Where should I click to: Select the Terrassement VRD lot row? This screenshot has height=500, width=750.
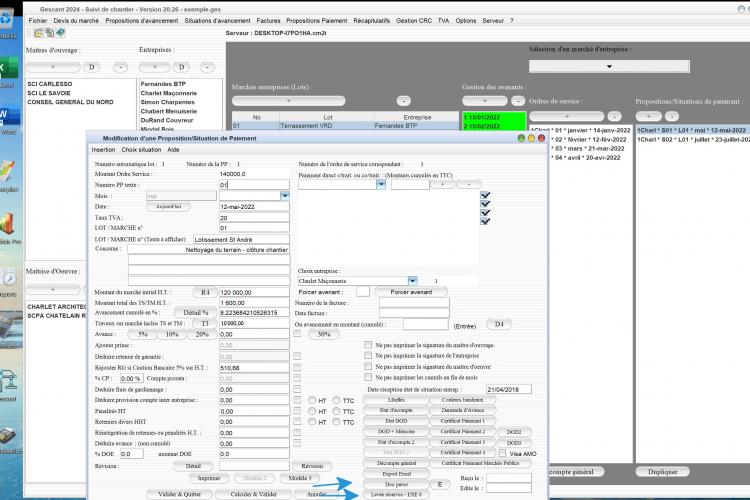(345, 126)
